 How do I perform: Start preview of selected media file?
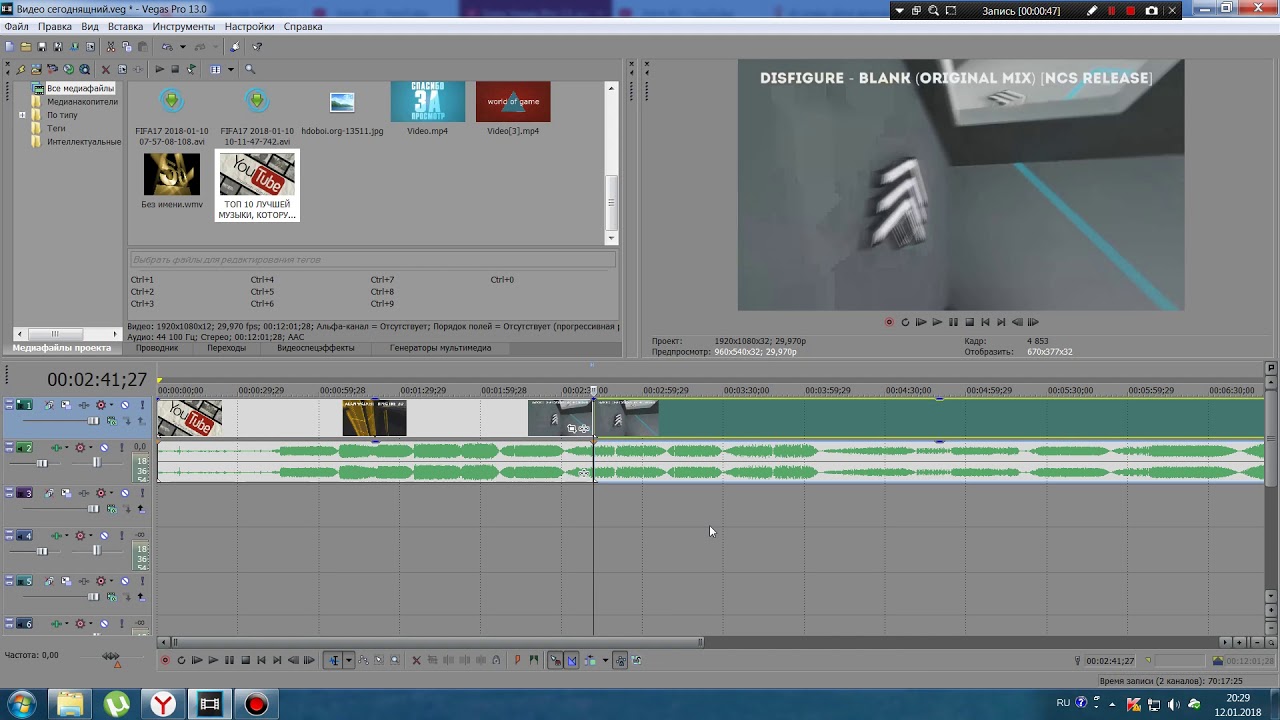pyautogui.click(x=160, y=69)
